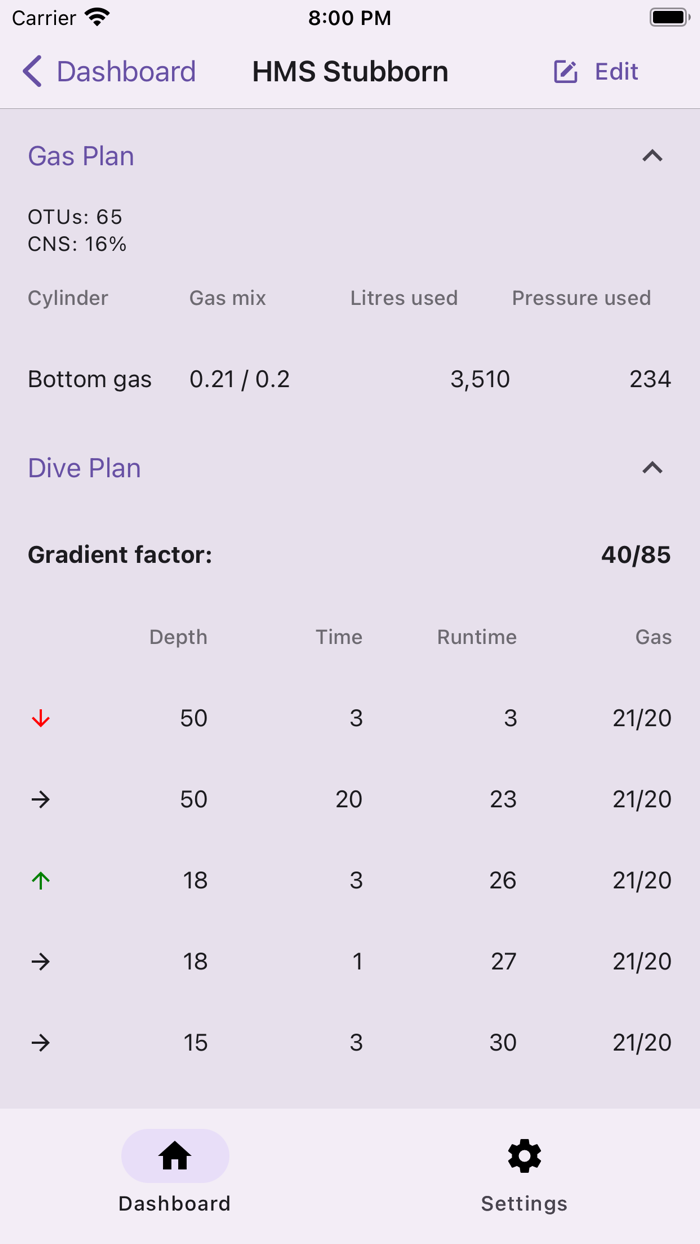This screenshot has height=1244, width=700.
Task: Open the Dashboard home icon
Action: click(x=175, y=1155)
